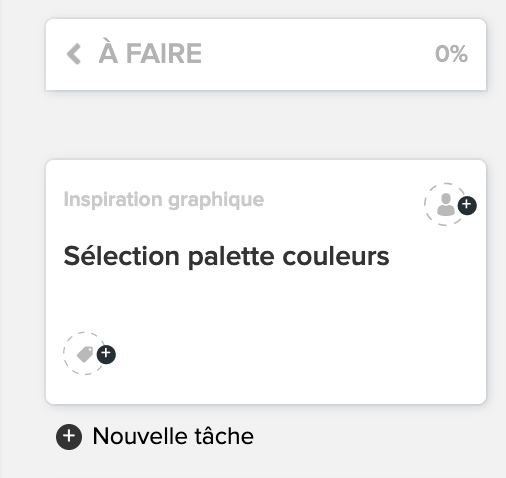This screenshot has height=478, width=506.
Task: Click the plus badge beside the tag icon
Action: (106, 354)
